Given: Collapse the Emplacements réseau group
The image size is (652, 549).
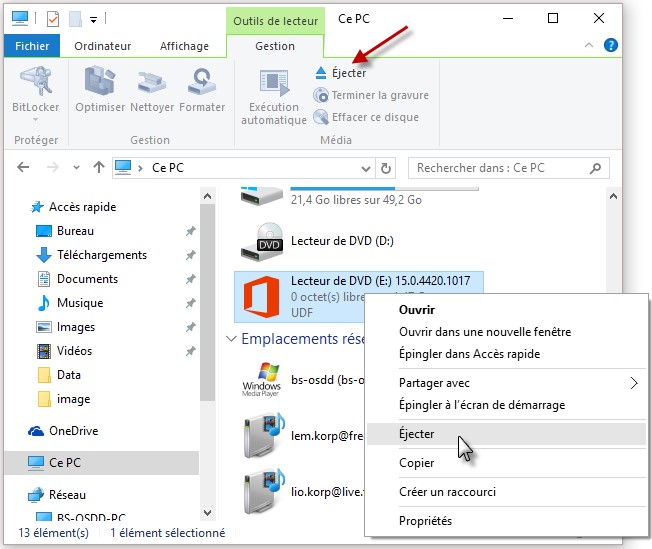Looking at the screenshot, I should coord(231,339).
